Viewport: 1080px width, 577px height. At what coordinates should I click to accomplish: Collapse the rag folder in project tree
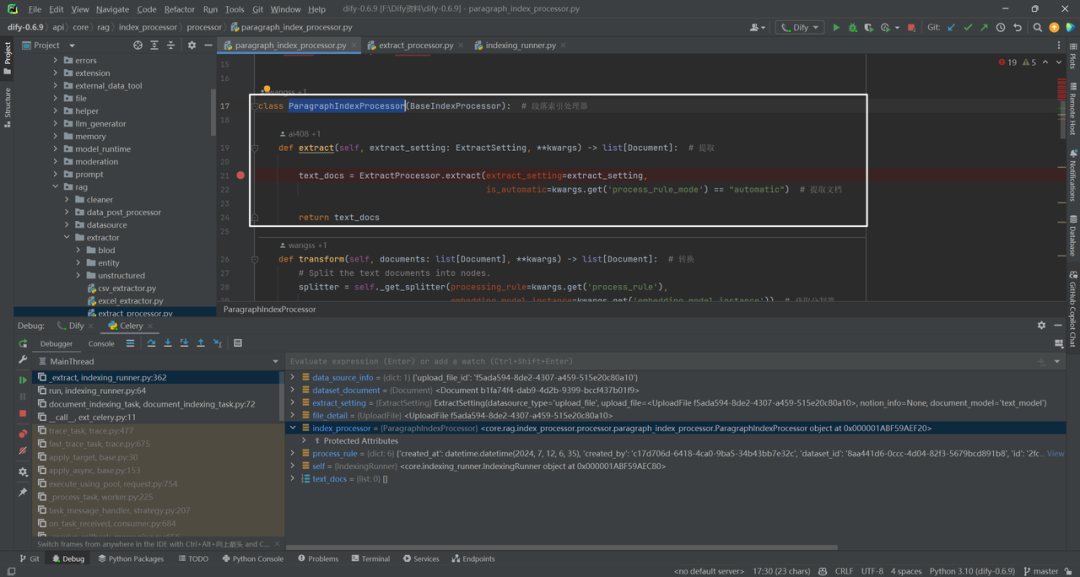click(x=55, y=187)
